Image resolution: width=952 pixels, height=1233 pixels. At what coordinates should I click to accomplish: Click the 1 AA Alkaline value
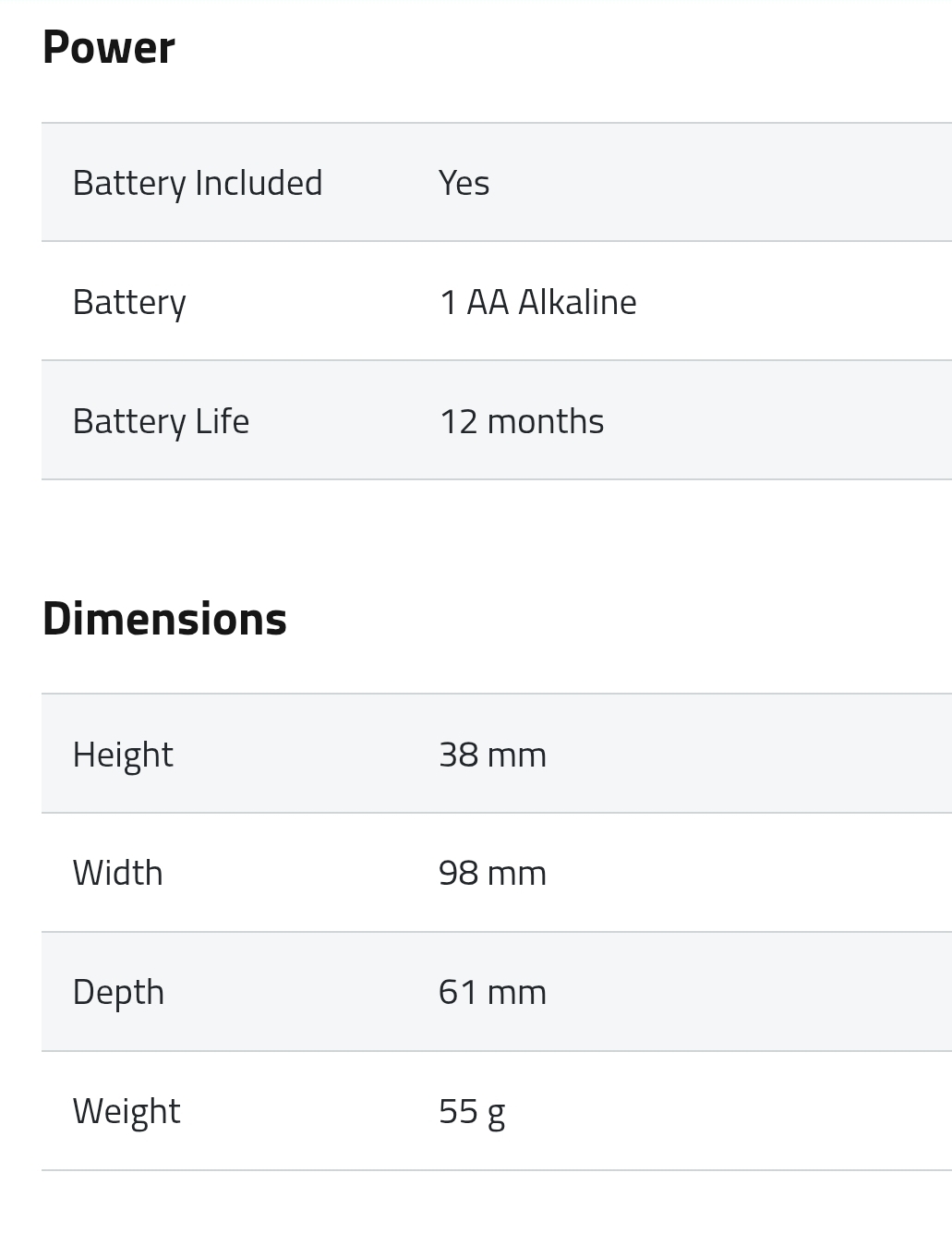tap(537, 302)
